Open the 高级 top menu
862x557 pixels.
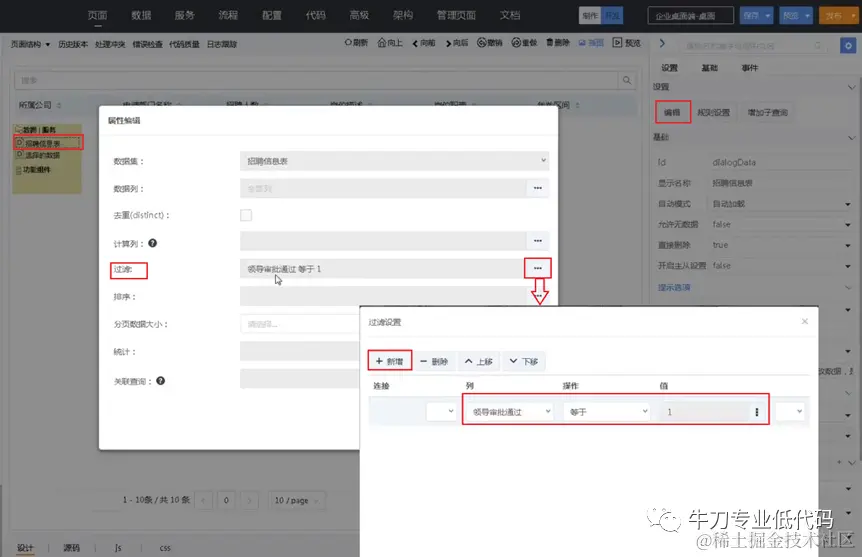click(x=359, y=15)
